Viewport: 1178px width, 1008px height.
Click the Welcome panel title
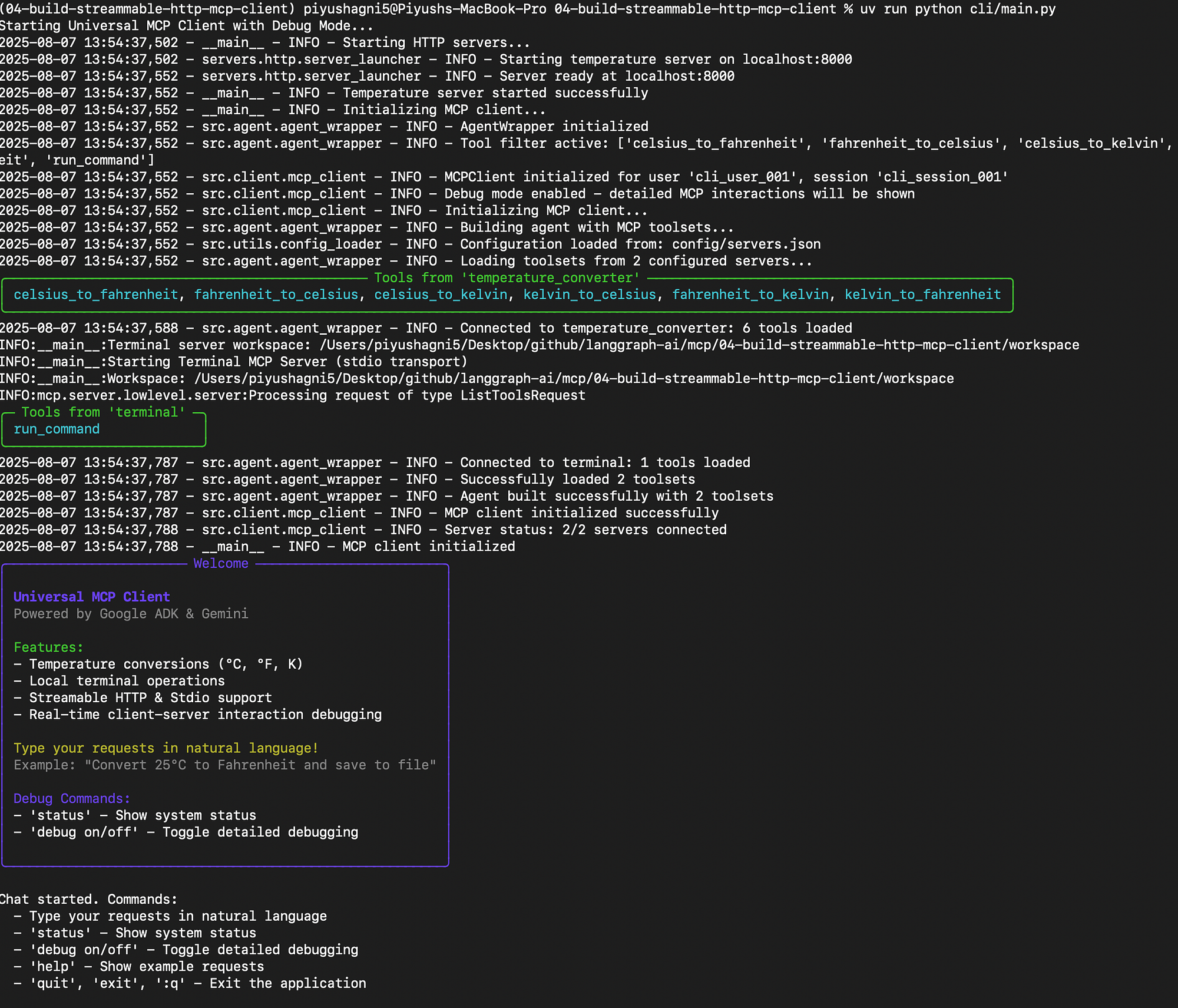pos(221,563)
